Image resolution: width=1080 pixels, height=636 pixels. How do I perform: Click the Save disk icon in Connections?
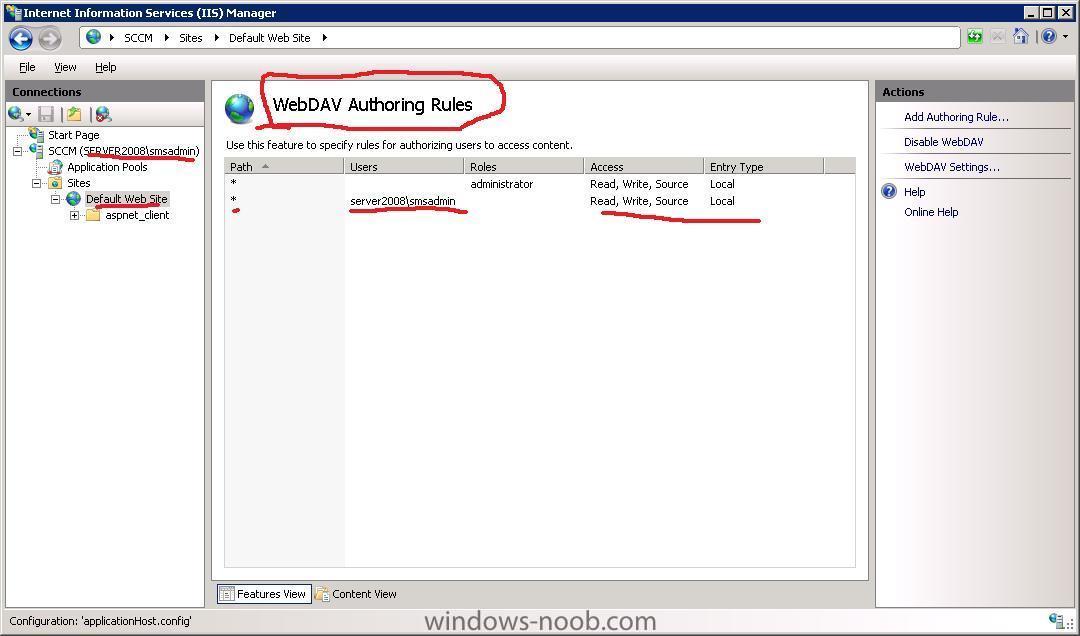tap(46, 114)
